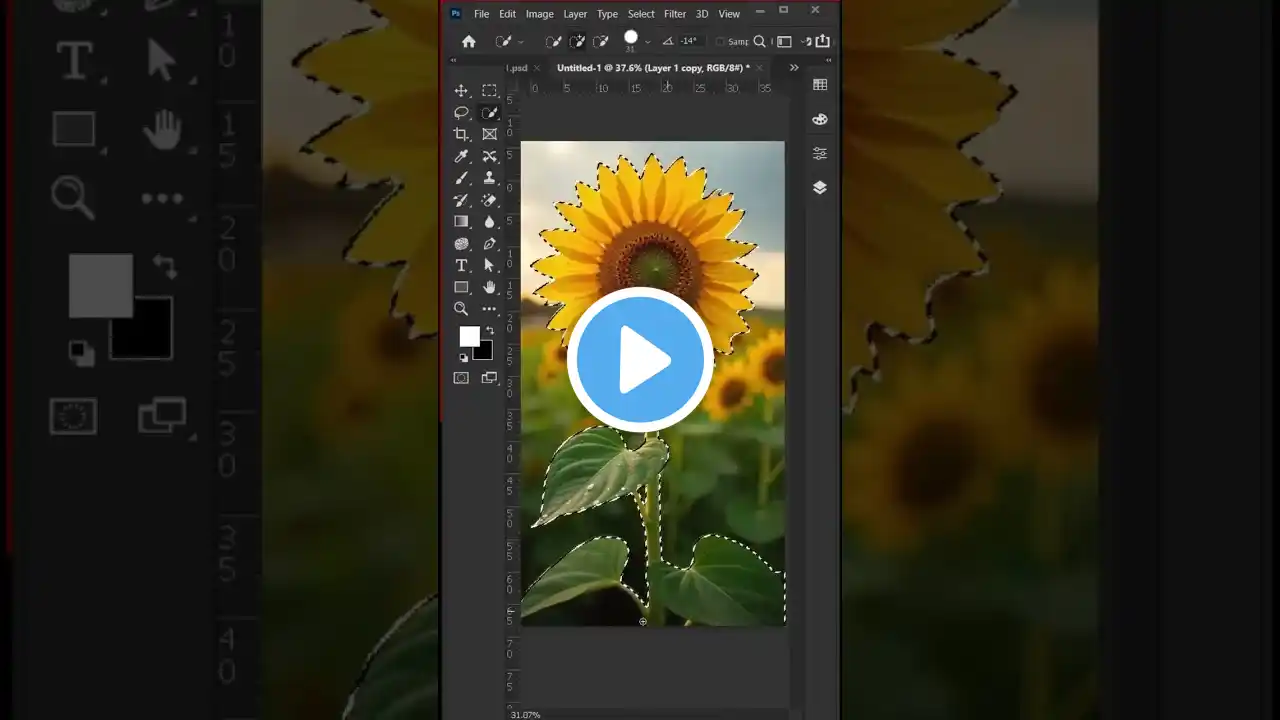Select the Clone Stamp tool
Viewport: 1280px width, 720px height.
(x=489, y=177)
